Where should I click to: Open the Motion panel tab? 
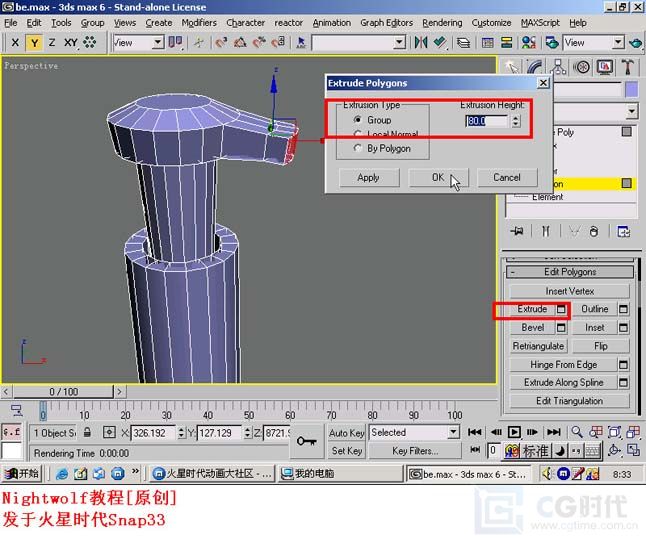click(x=581, y=67)
